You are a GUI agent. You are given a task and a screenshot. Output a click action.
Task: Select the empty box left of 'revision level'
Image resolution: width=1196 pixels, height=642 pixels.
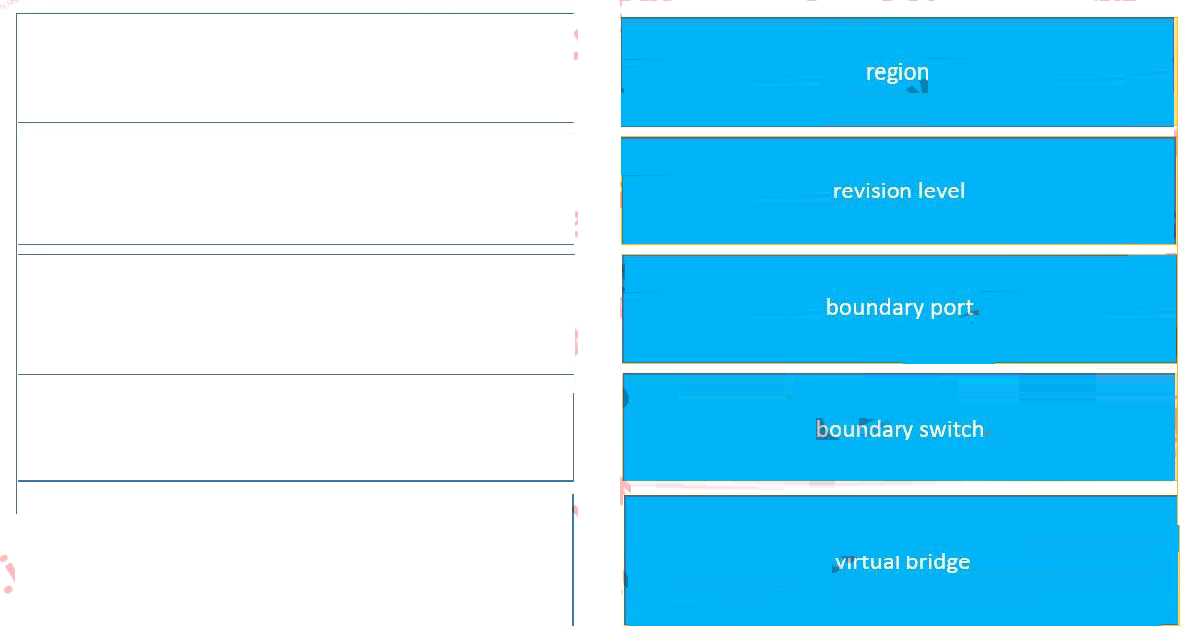pos(295,183)
